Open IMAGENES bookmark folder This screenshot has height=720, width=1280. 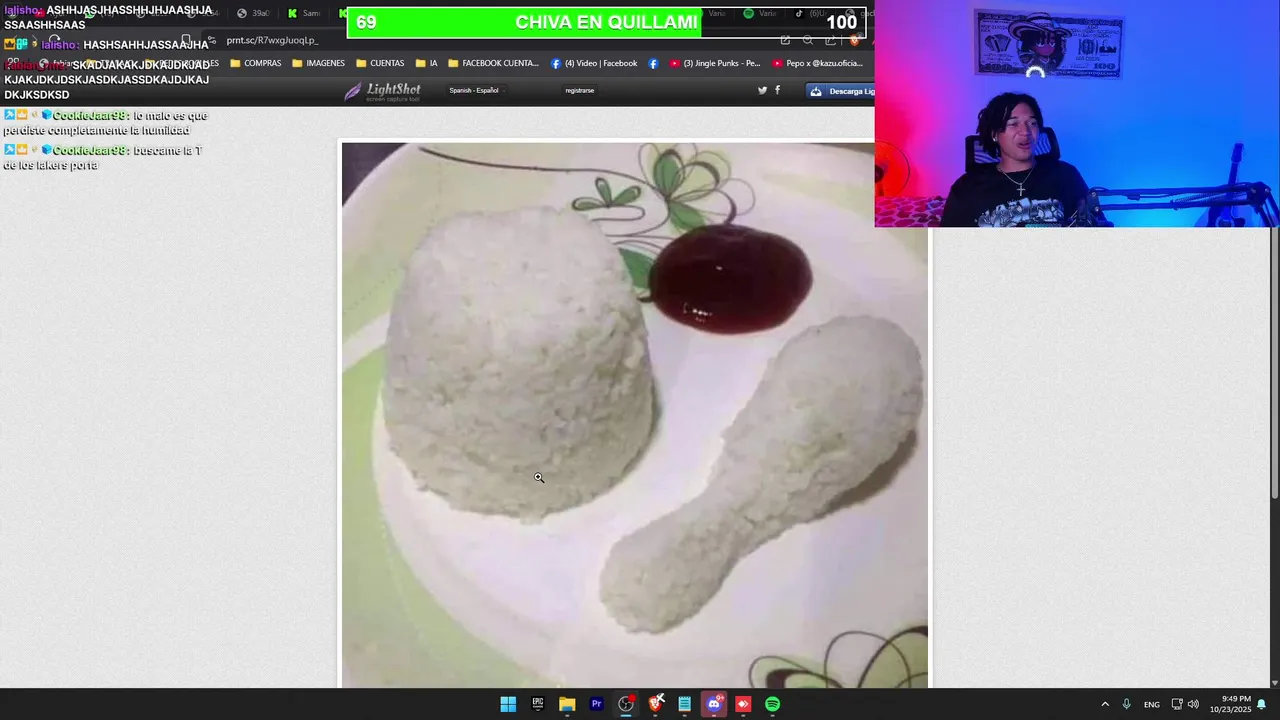[318, 63]
